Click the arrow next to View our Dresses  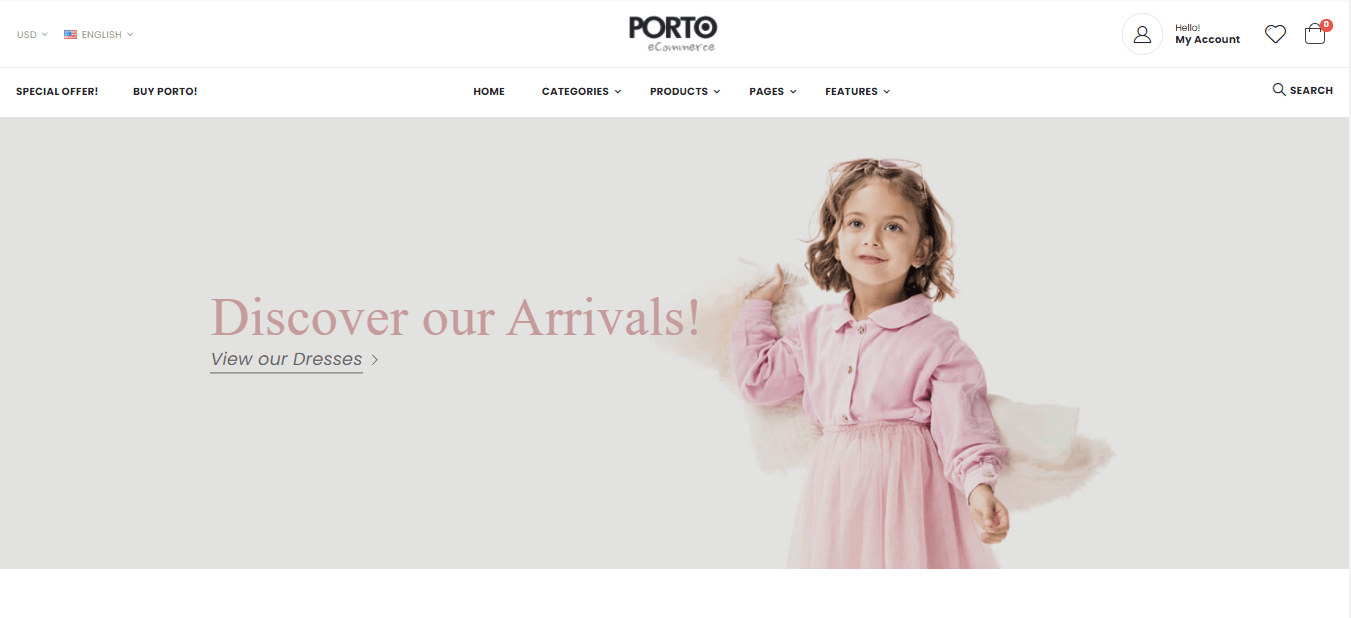click(375, 360)
